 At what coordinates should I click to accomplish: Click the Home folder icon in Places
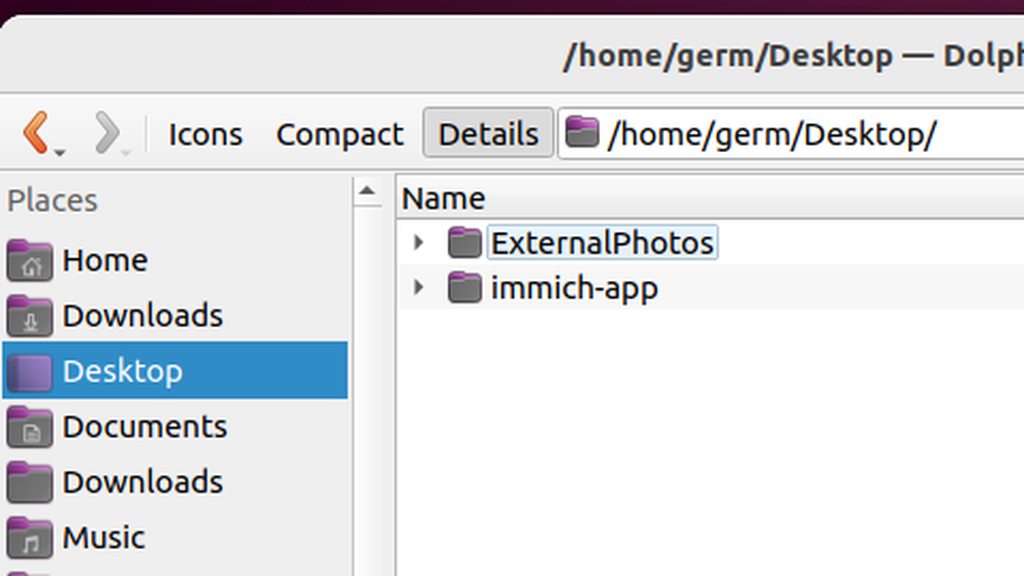[x=30, y=261]
